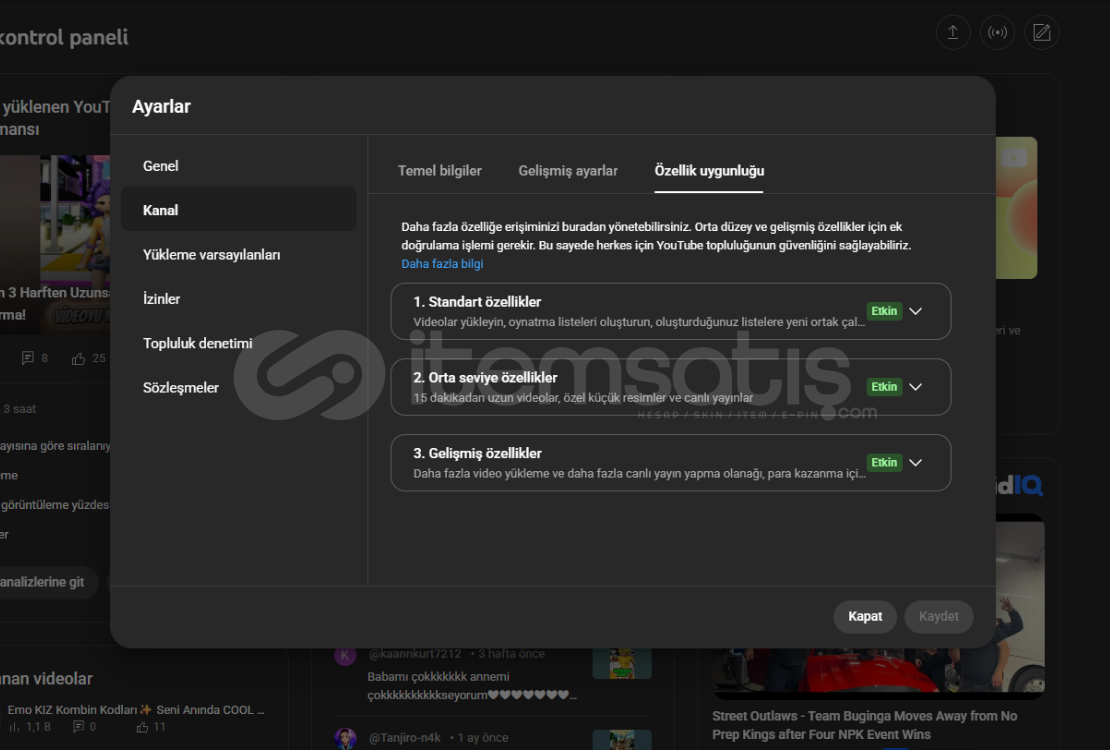Open Genel settings section

pyautogui.click(x=161, y=166)
